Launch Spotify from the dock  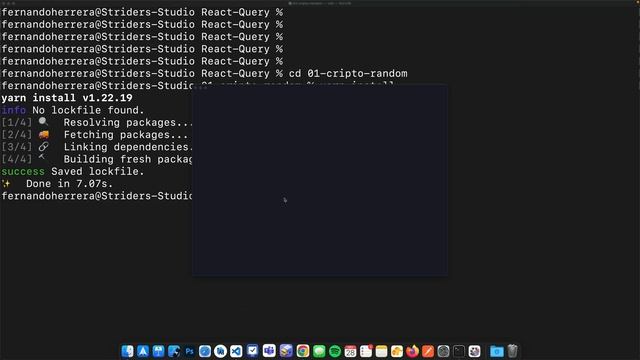point(335,351)
